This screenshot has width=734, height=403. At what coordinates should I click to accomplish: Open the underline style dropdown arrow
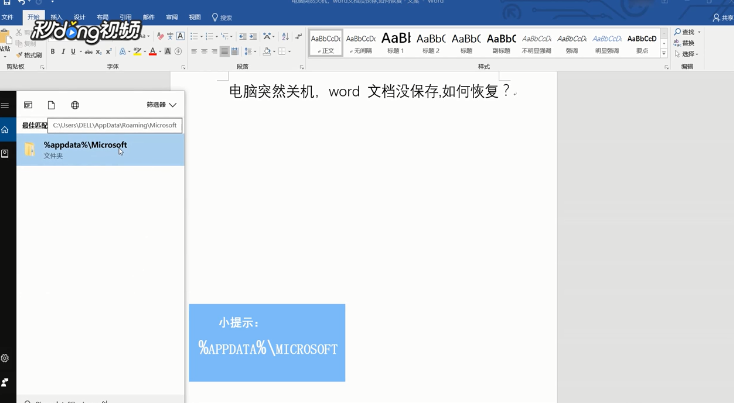(x=81, y=52)
